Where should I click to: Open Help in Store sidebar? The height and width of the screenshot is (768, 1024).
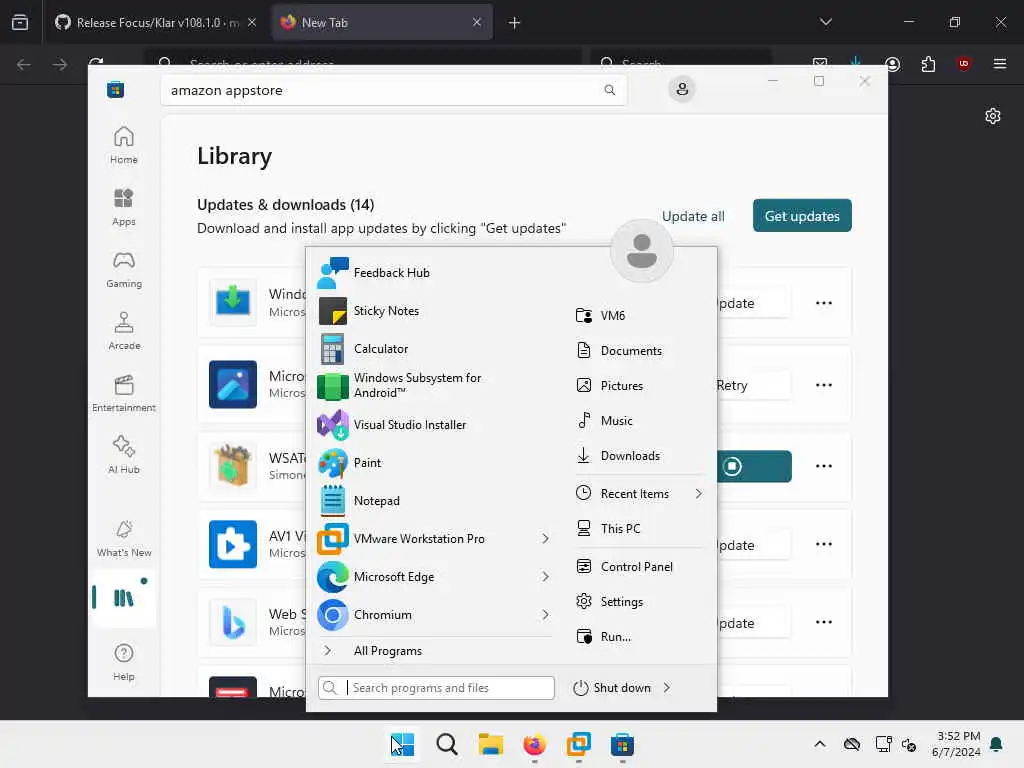click(123, 662)
